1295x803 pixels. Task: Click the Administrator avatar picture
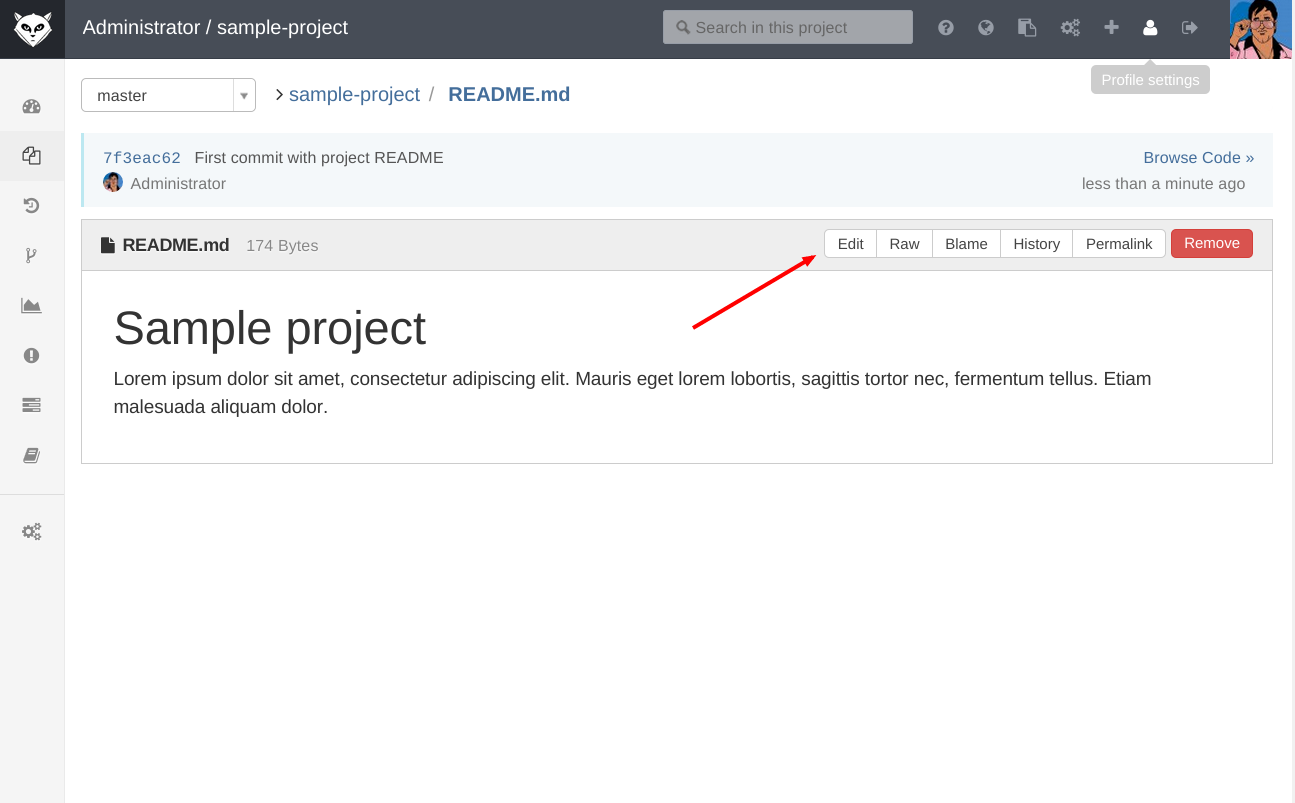(113, 182)
